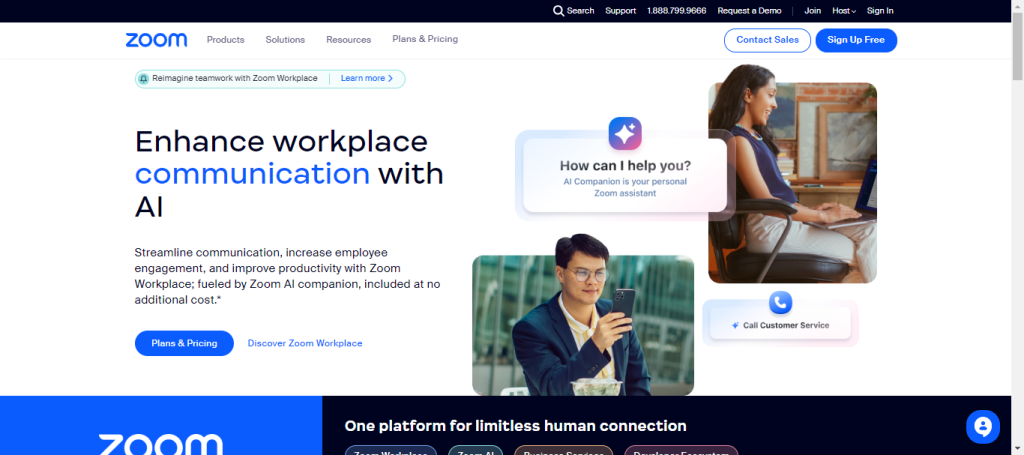Click the Reimagine teamwork with Zoom Workplace text
Screen dimensions: 1024x455
click(x=234, y=78)
